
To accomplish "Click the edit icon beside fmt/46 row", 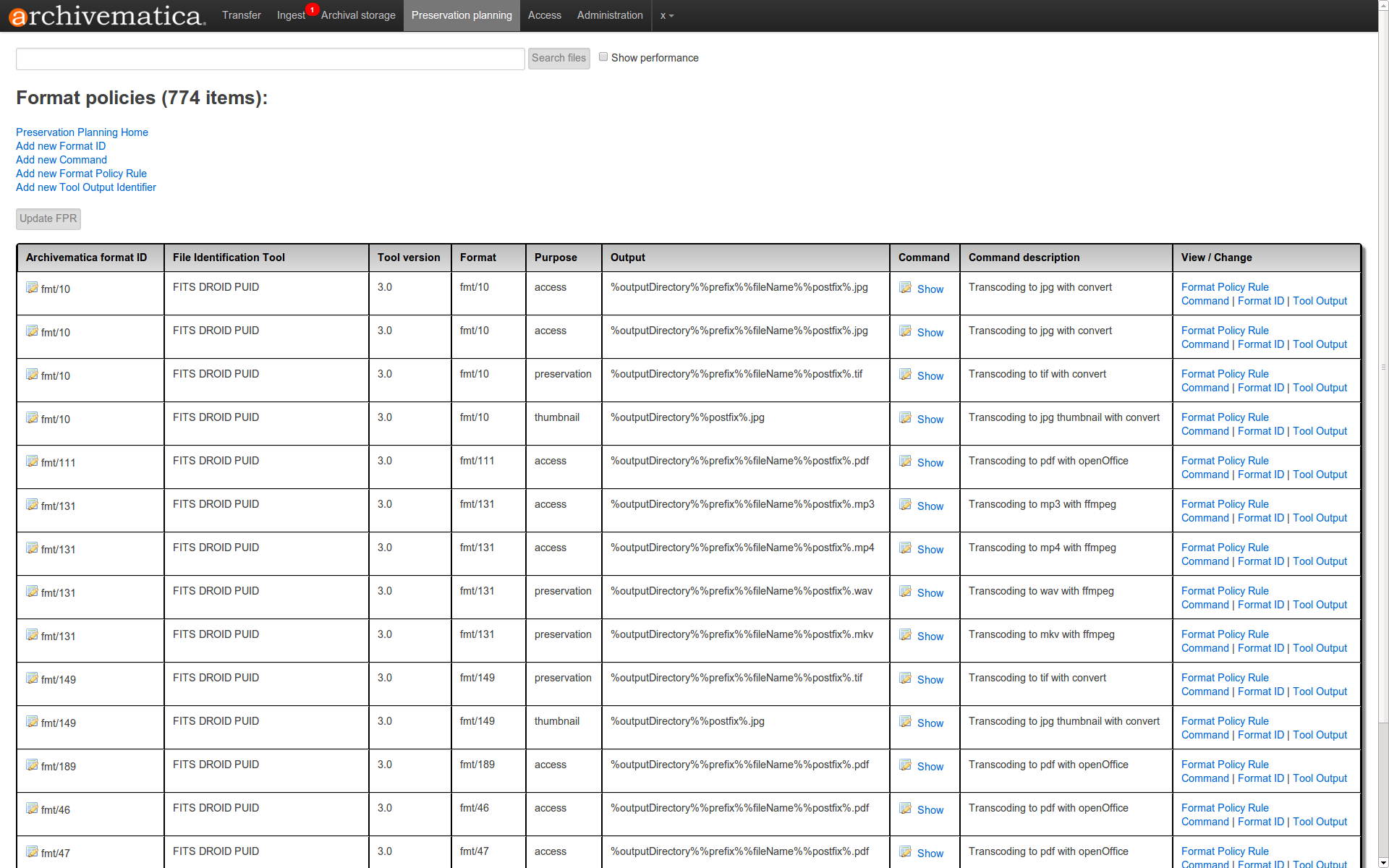I will point(32,809).
